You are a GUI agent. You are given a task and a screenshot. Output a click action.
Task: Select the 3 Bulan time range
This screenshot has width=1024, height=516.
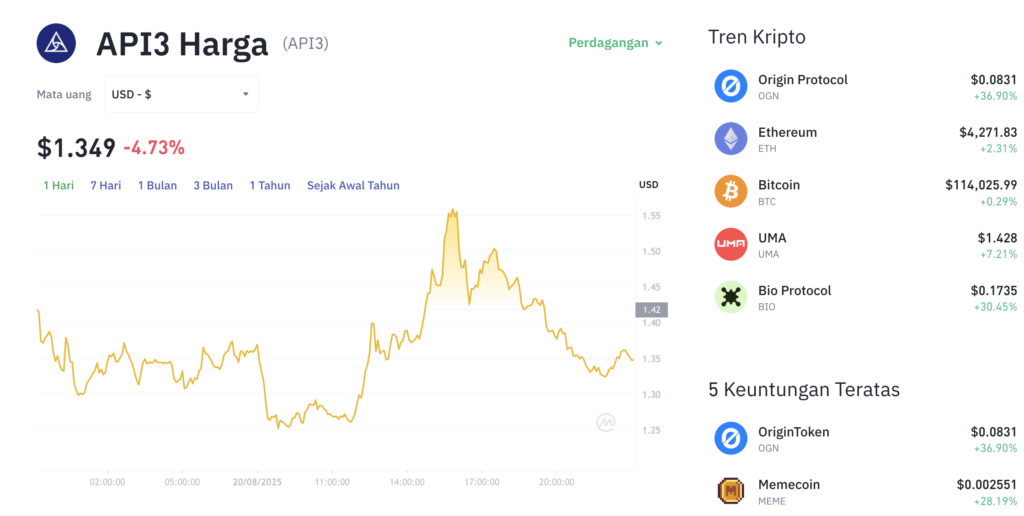(213, 185)
